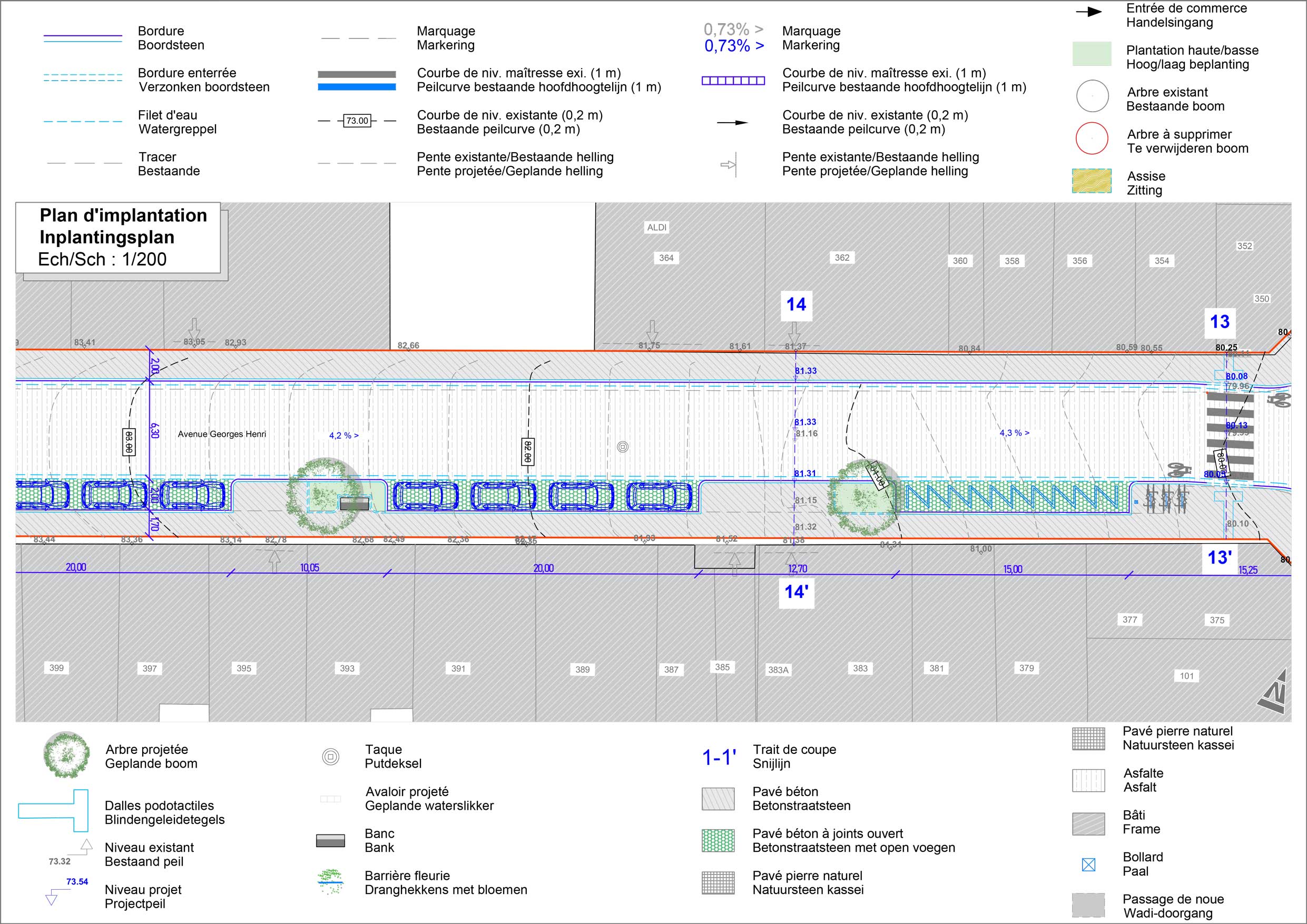Click the flower barrier legend icon
This screenshot has width=1307, height=924.
click(x=330, y=881)
